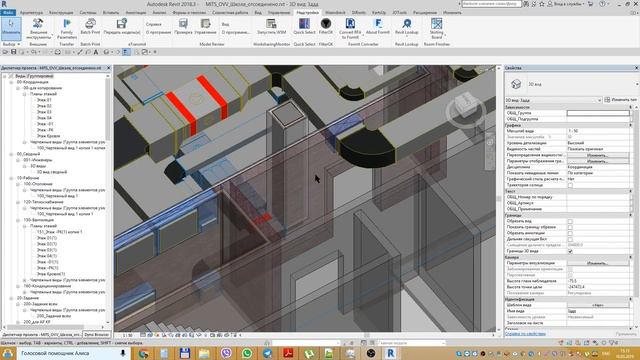Open the 3D View type selector dropdown in Properties
Image resolution: width=640 pixels, height=360 pixels.
(637, 84)
